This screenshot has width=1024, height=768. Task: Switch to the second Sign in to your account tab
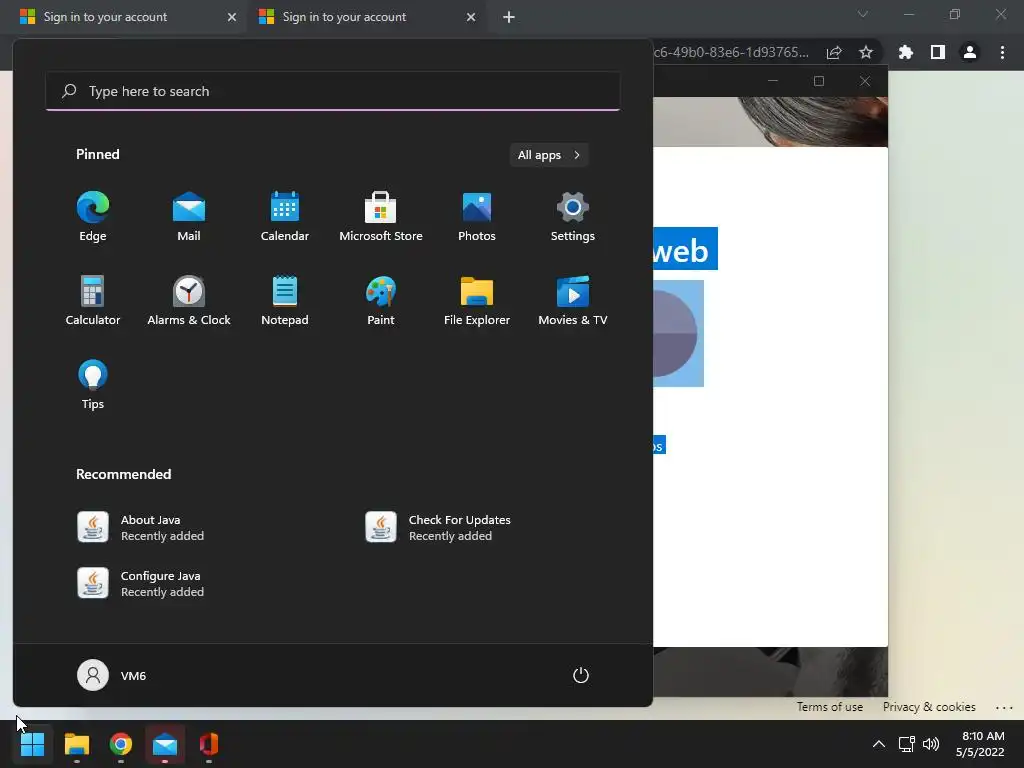pos(367,17)
